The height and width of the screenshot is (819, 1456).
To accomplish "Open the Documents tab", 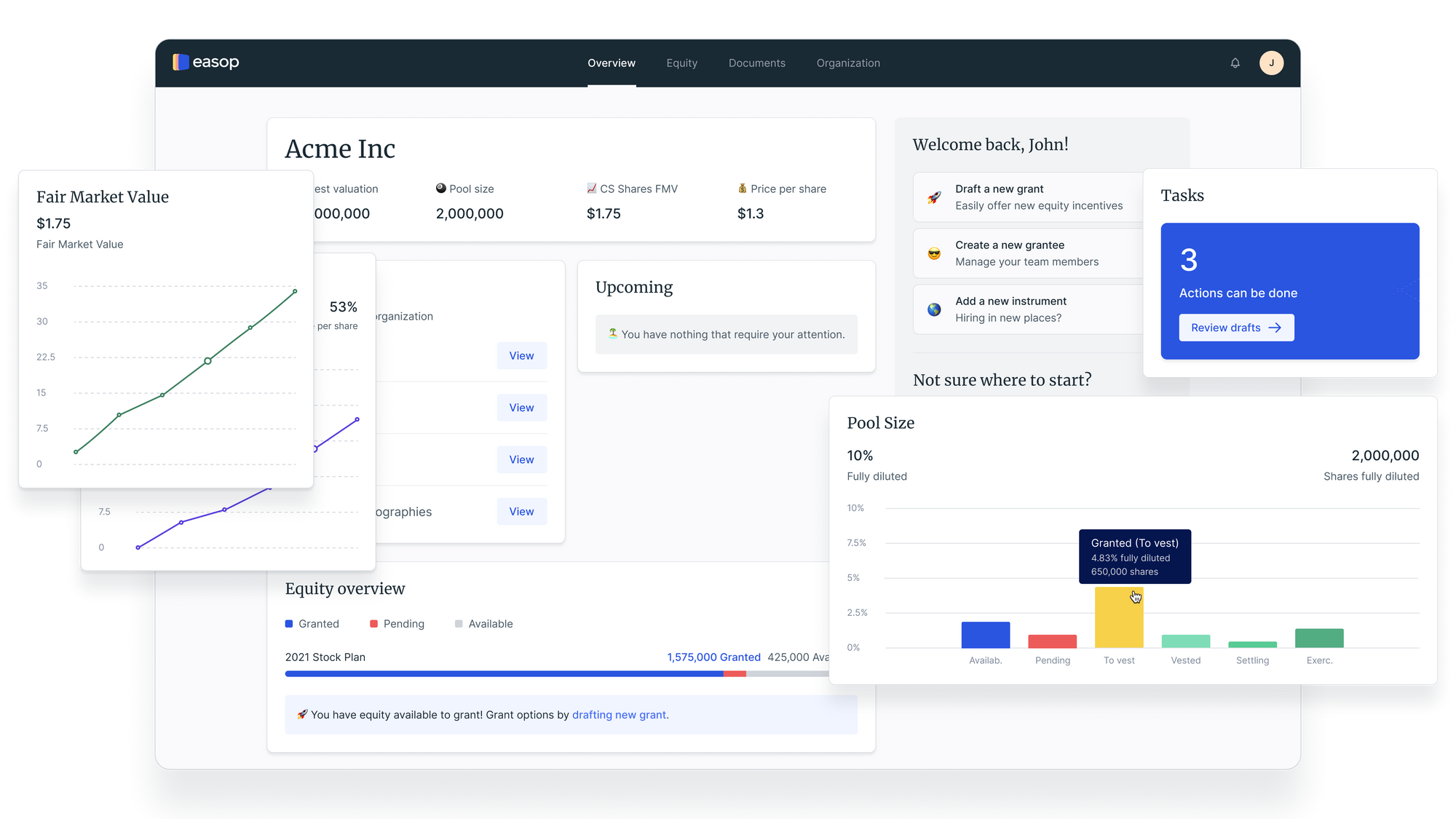I will [x=756, y=63].
